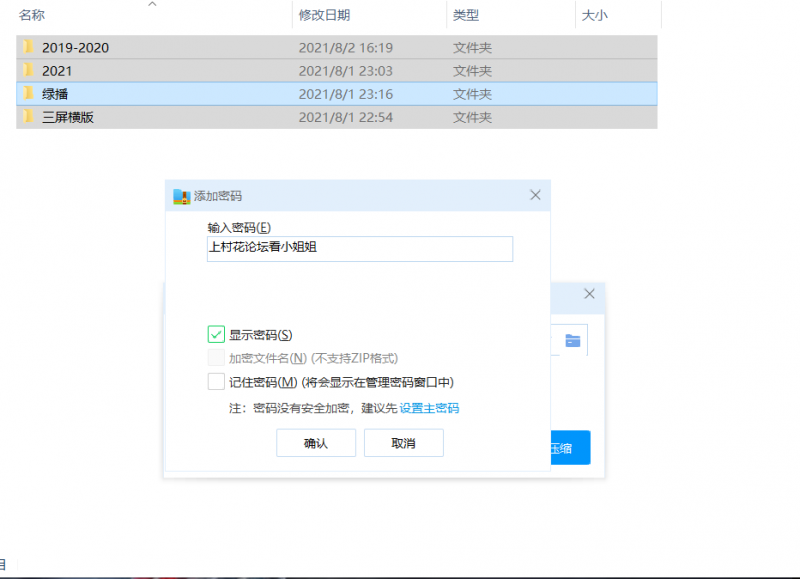Screen dimensions: 800x579
Task: Click the folder icon beside 绿播
Action: click(29, 94)
